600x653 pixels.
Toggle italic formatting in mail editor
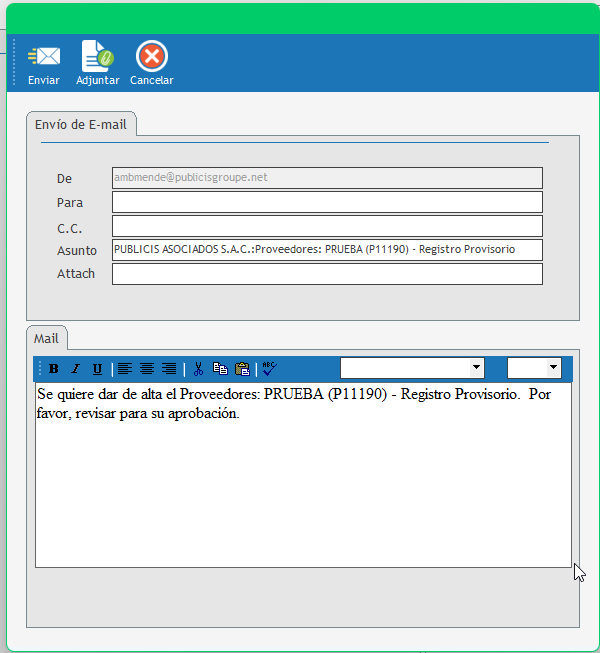[x=75, y=369]
